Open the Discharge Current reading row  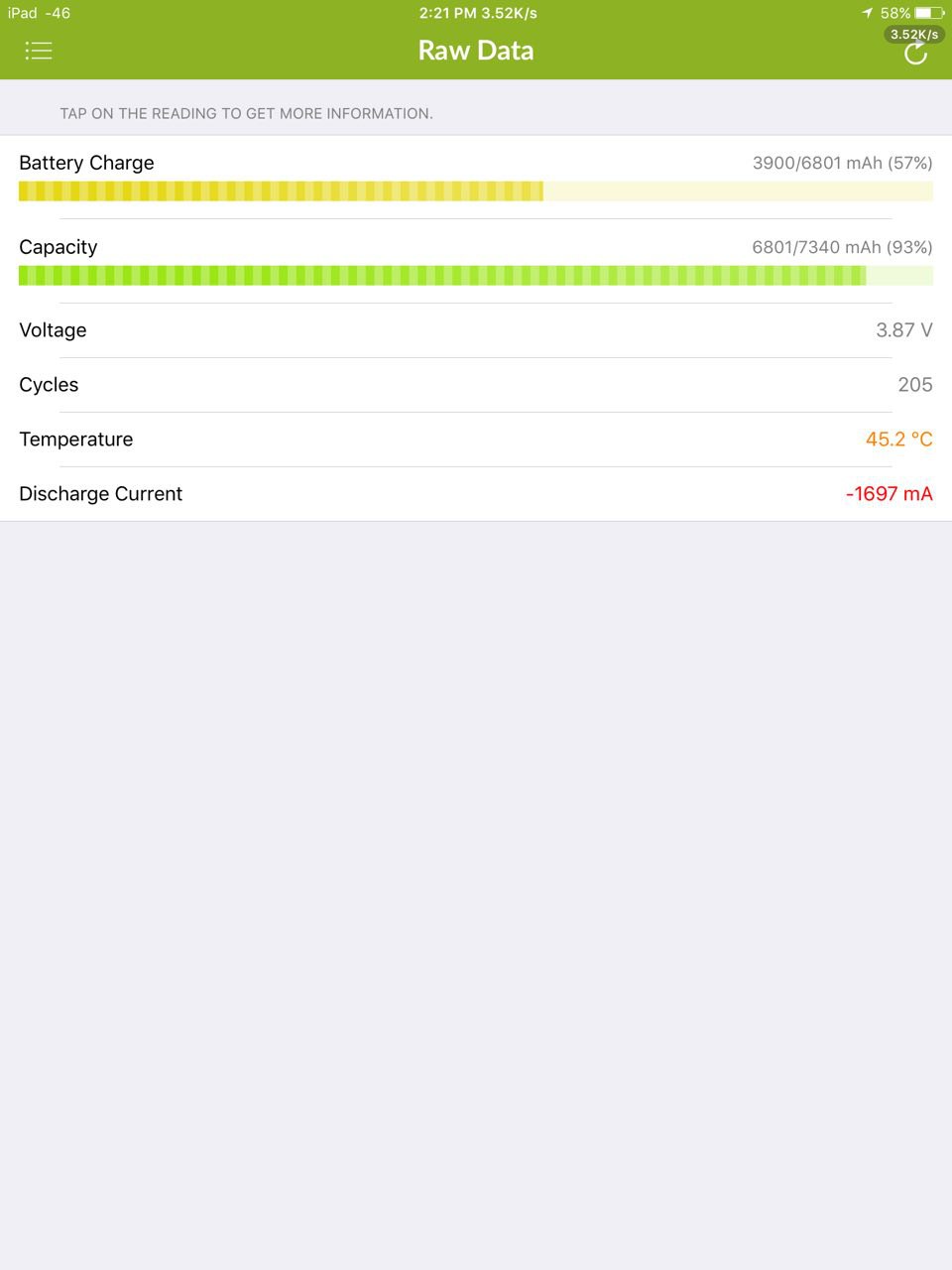(x=476, y=494)
